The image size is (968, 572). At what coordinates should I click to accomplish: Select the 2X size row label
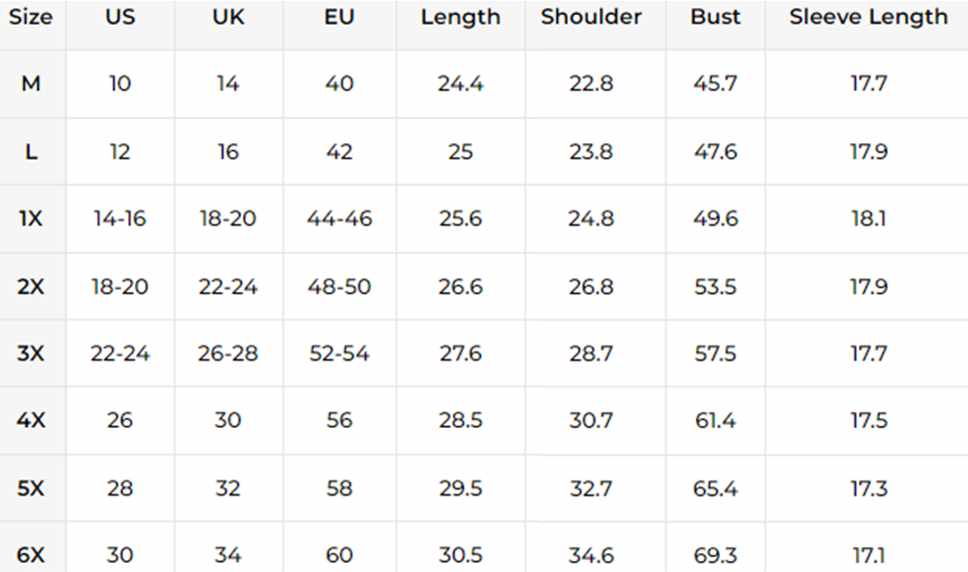[31, 286]
